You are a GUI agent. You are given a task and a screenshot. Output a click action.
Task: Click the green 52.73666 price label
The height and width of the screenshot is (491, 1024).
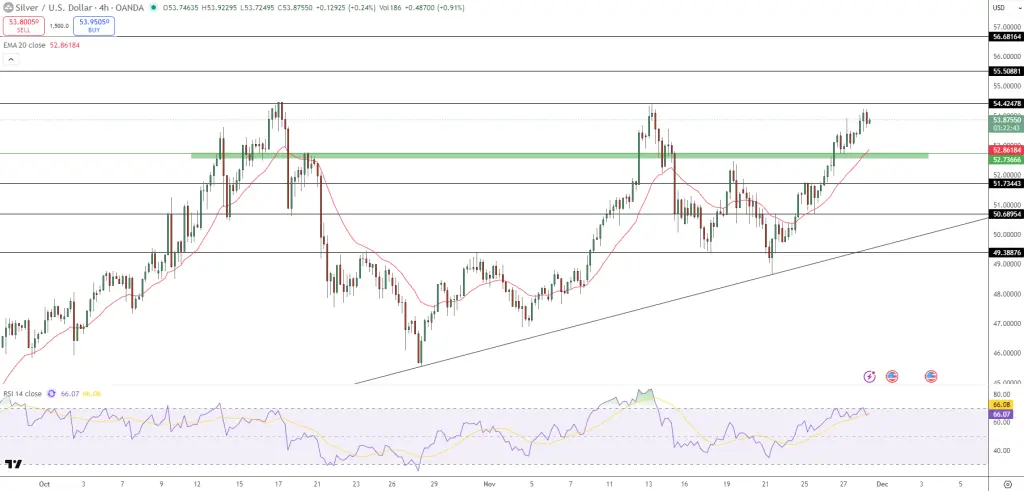(1006, 159)
